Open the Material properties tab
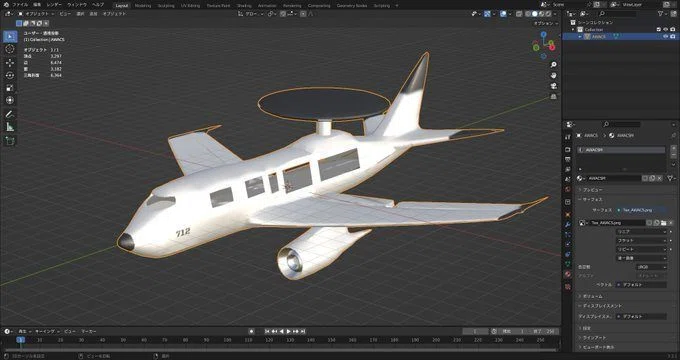Viewport: 680px width, 360px height. pos(568,275)
